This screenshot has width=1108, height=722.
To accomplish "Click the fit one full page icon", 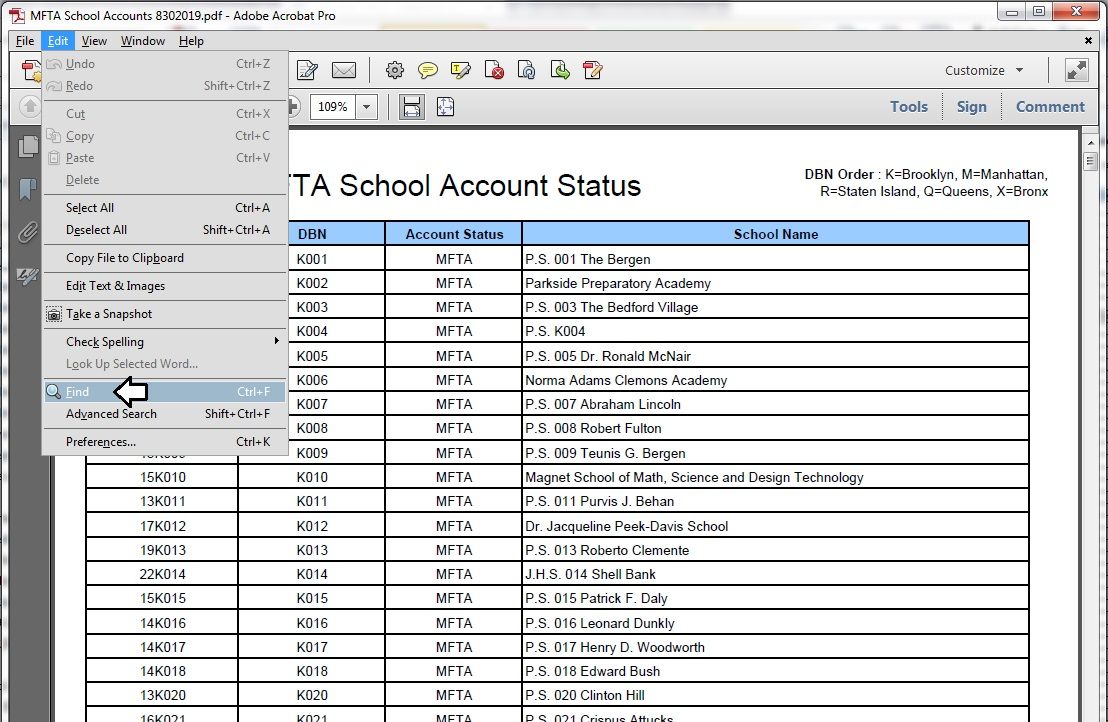I will coord(445,107).
